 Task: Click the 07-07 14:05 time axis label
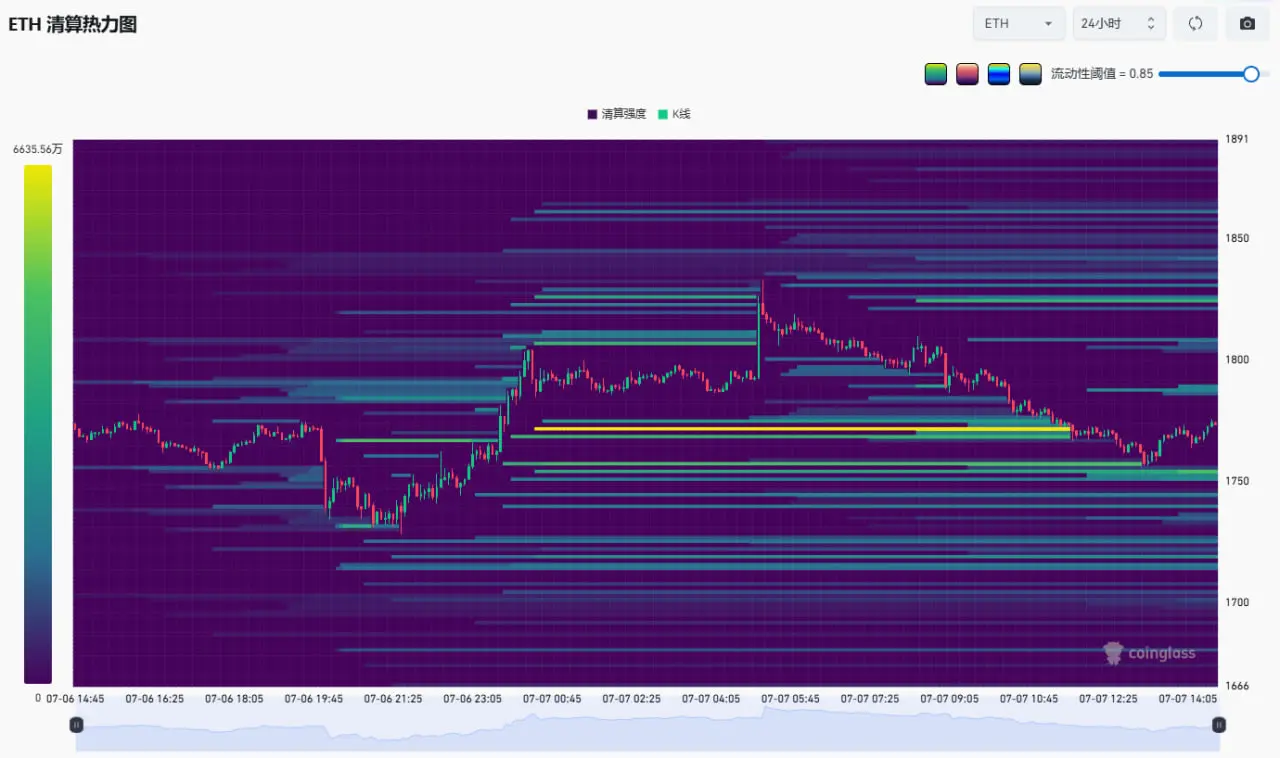(x=1188, y=699)
